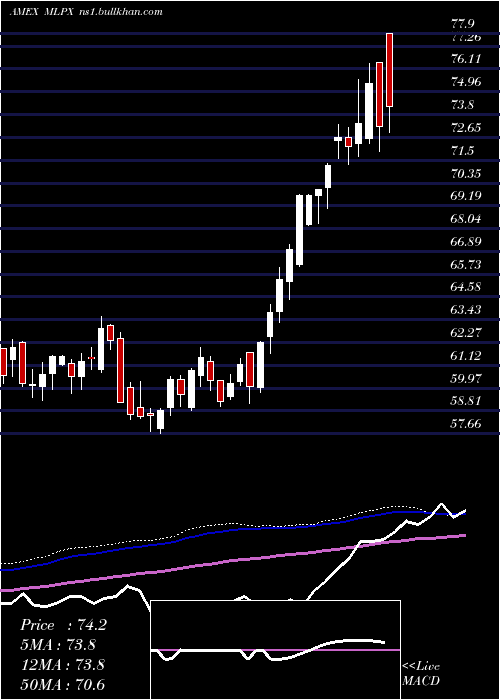500x700 pixels.
Task: Click the AMEX MLPX ns1.bullkhan.com header text
Action: [x=86, y=12]
